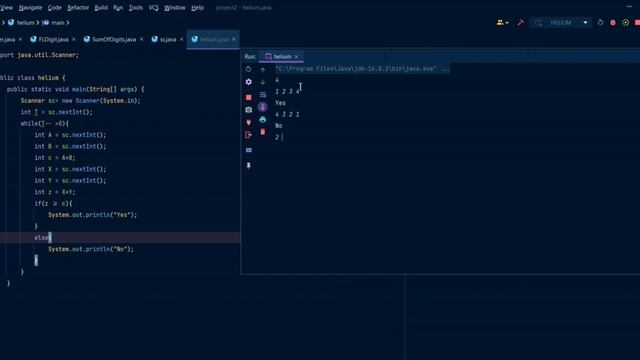The width and height of the screenshot is (640, 360).
Task: Close the ss.java tab
Action: coord(181,39)
